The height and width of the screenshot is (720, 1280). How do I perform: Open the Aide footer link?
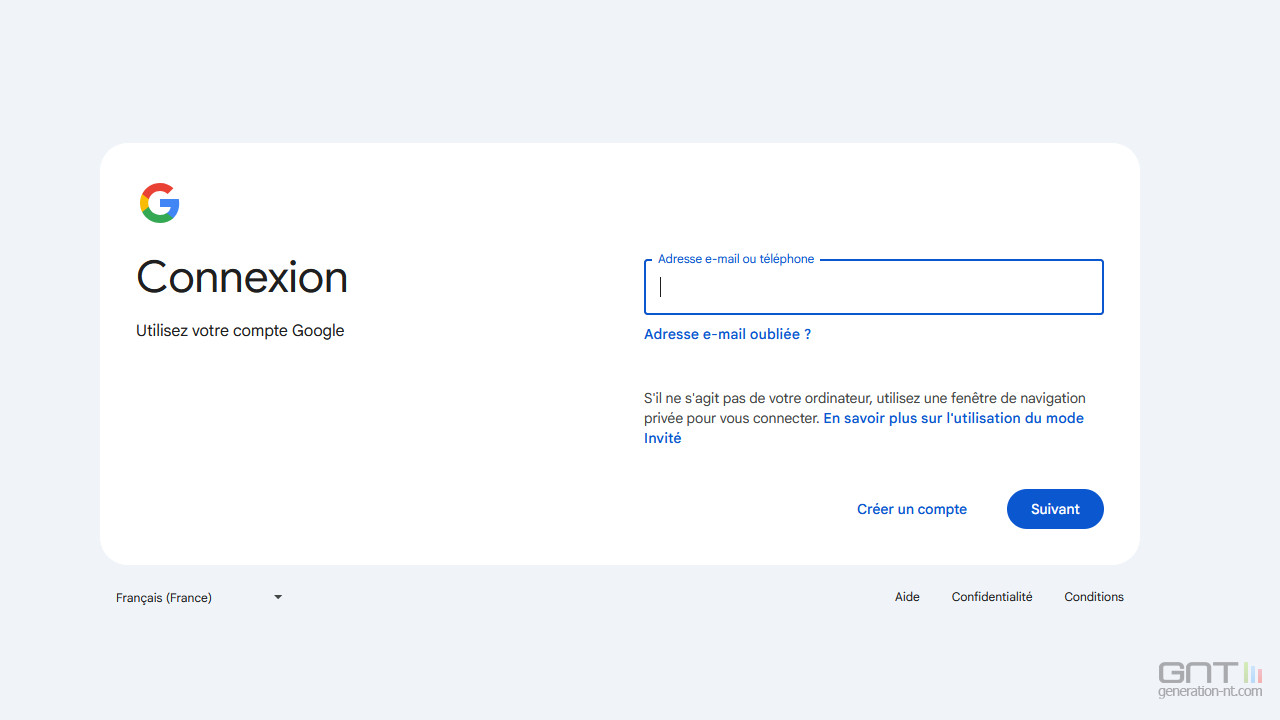pos(907,597)
